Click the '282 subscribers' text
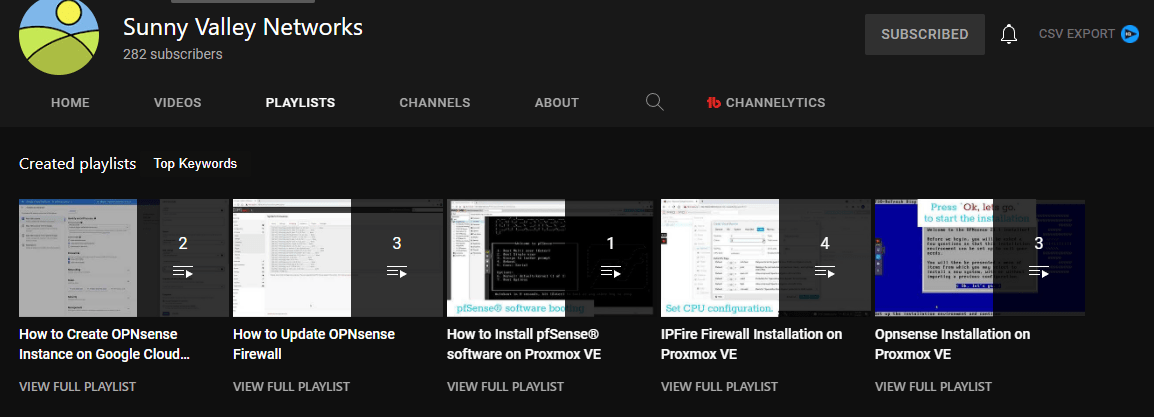Screen dimensions: 1154x417 click(x=173, y=54)
